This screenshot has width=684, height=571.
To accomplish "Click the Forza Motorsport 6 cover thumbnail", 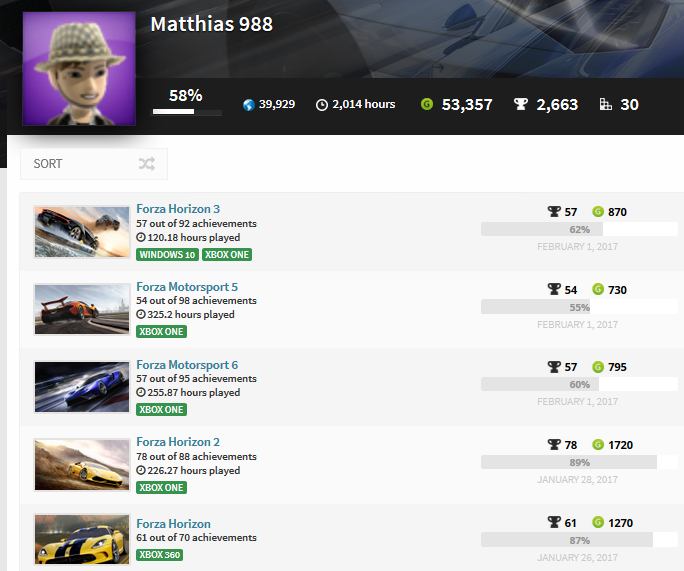I will point(82,387).
